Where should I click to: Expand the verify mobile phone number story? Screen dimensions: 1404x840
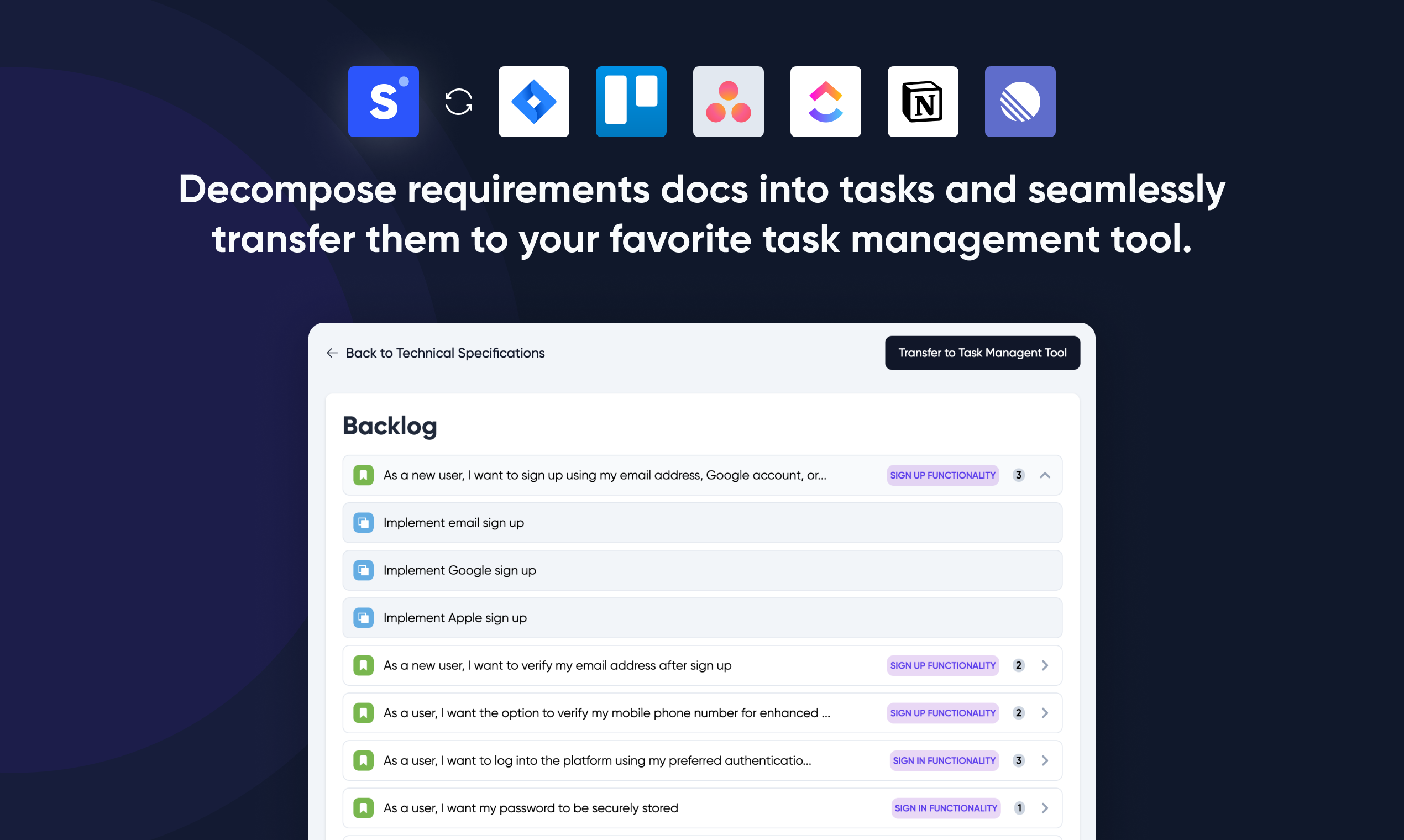tap(1045, 713)
